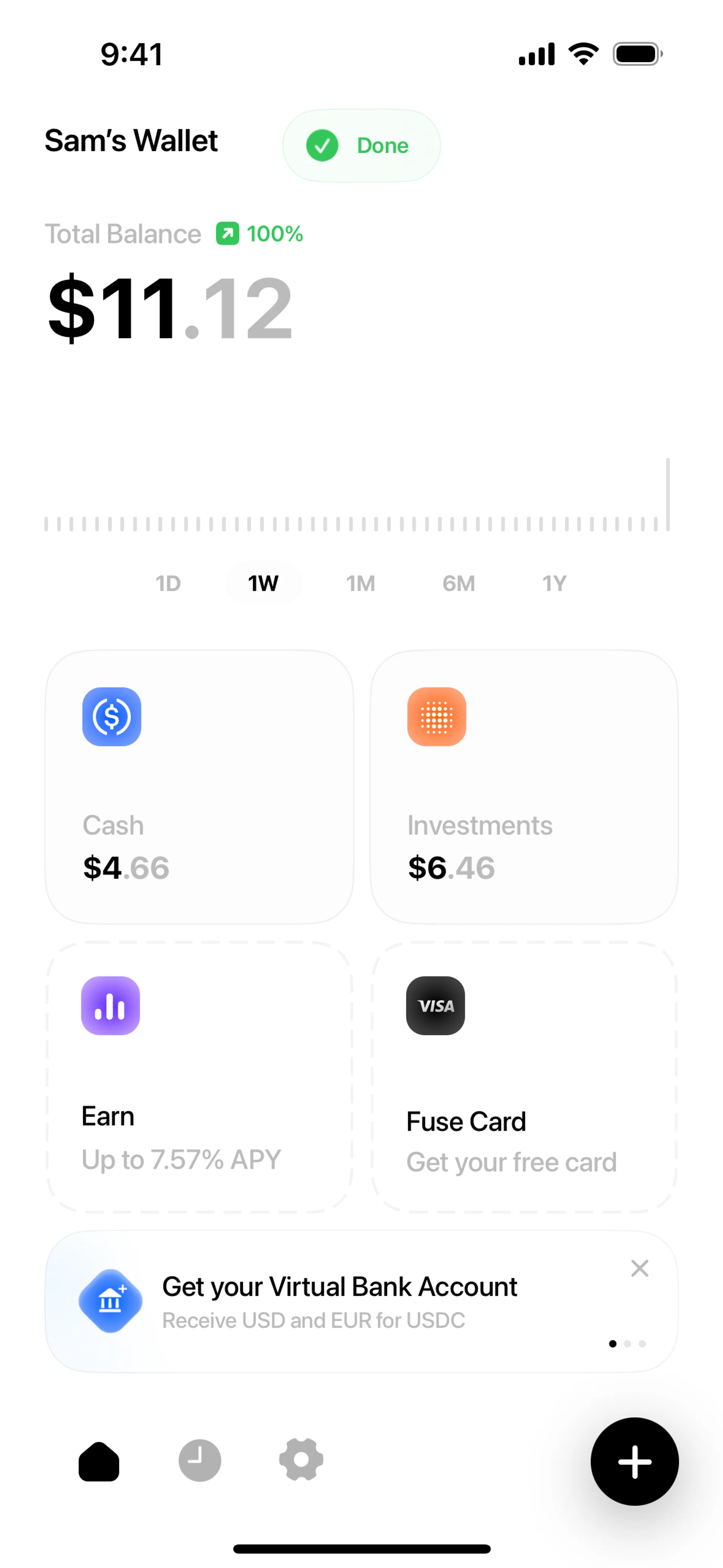Viewport: 723px width, 1568px height.
Task: Select the 1D time range
Action: click(x=168, y=583)
